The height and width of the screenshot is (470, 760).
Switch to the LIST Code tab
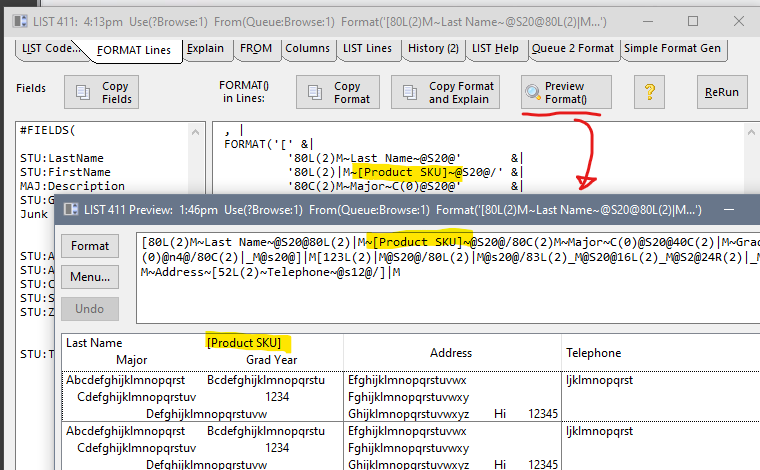tap(49, 48)
